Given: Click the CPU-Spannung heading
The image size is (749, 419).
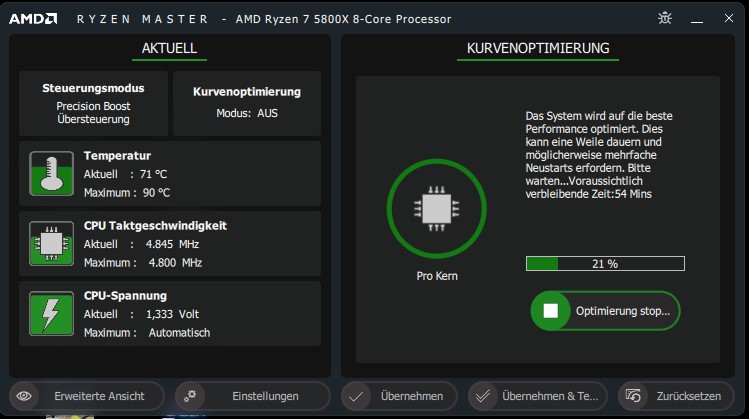Looking at the screenshot, I should [125, 296].
